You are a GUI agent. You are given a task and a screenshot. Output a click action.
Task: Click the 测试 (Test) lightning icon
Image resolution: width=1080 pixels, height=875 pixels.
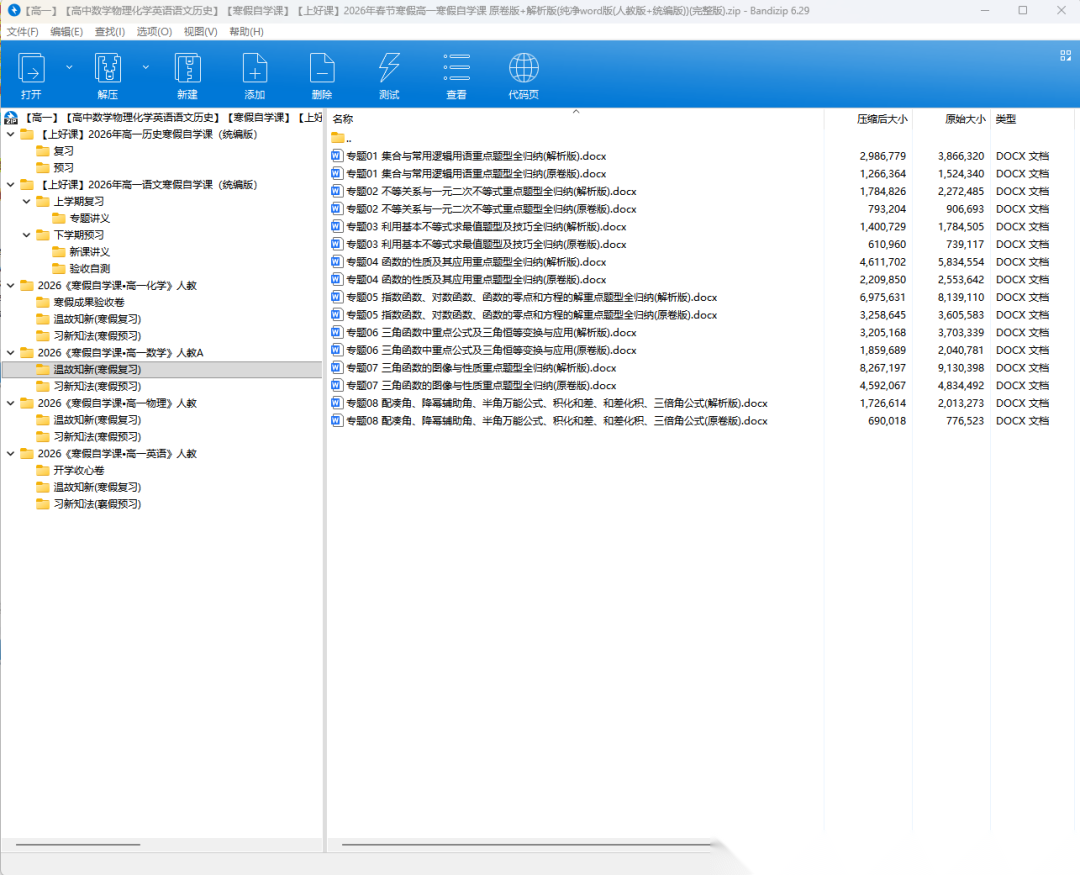389,69
